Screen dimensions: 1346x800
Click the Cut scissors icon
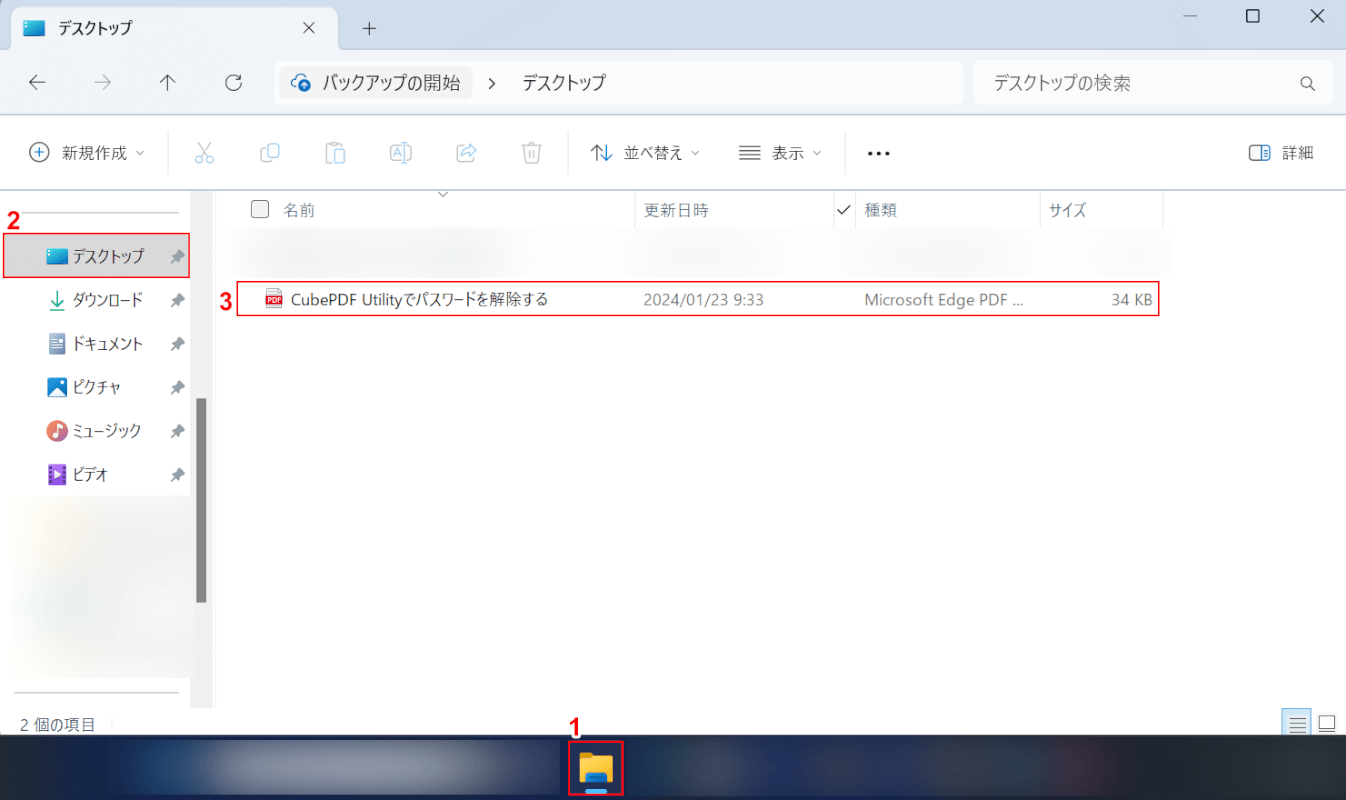[204, 153]
